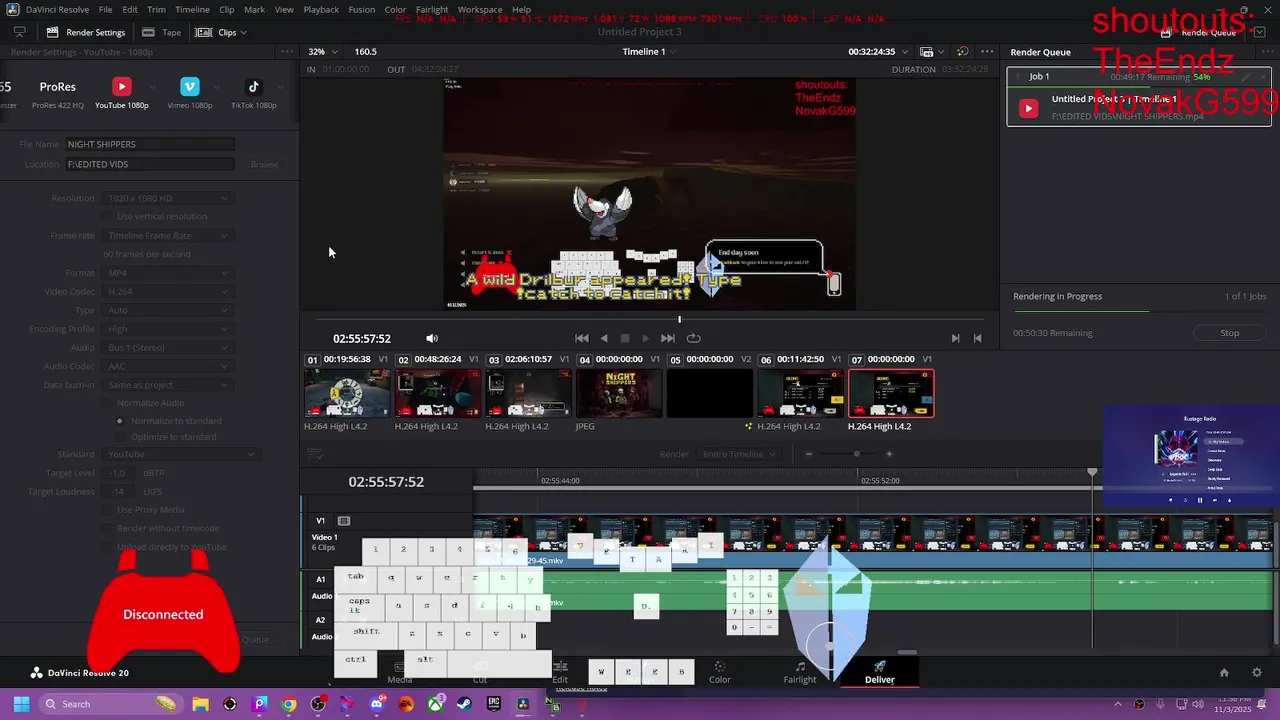Toggle the loop playback icon
1280x720 pixels.
click(x=693, y=338)
